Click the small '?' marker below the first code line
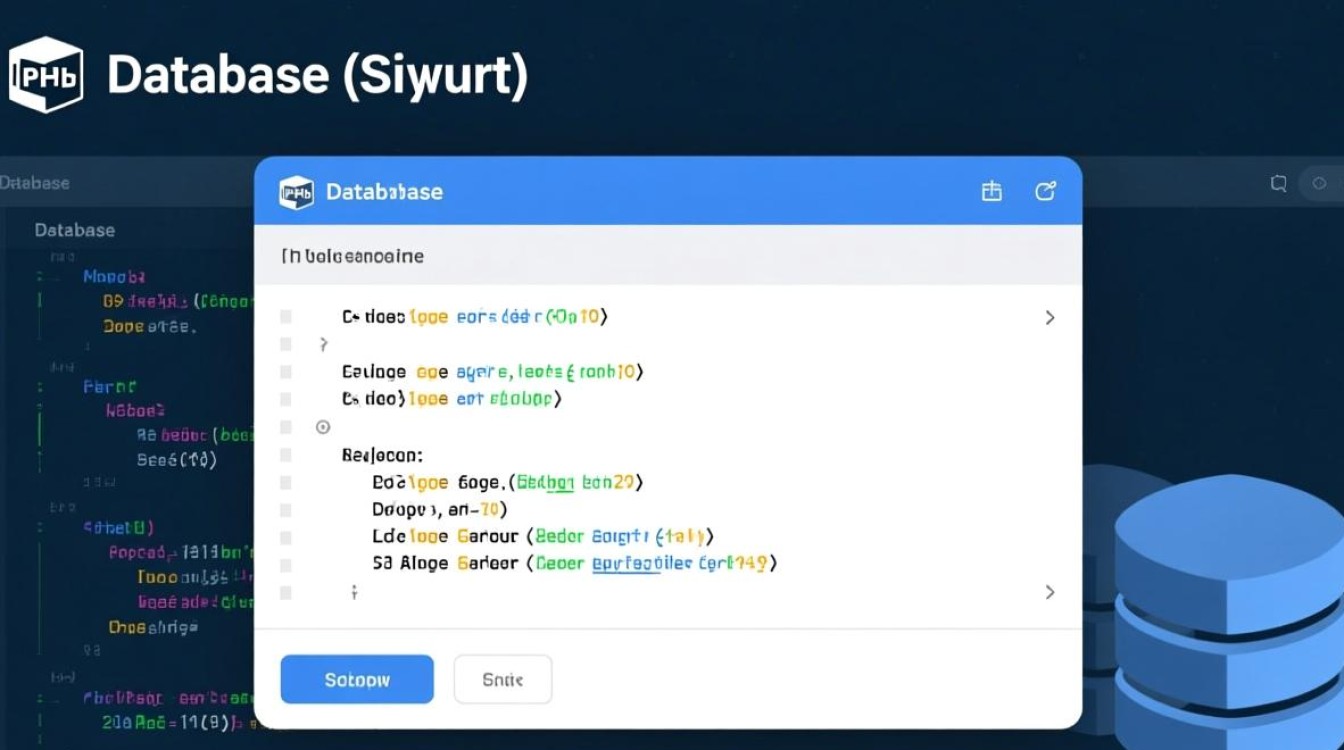Screen dimensions: 1344x750 pos(323,345)
